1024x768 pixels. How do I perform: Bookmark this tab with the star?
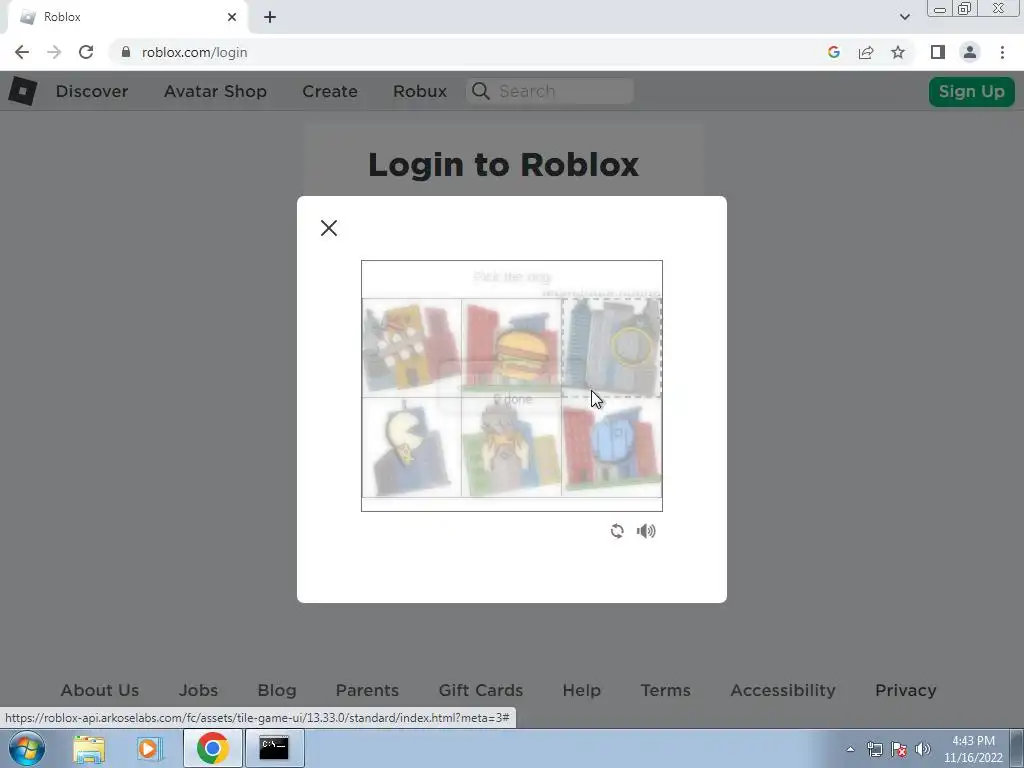898,52
